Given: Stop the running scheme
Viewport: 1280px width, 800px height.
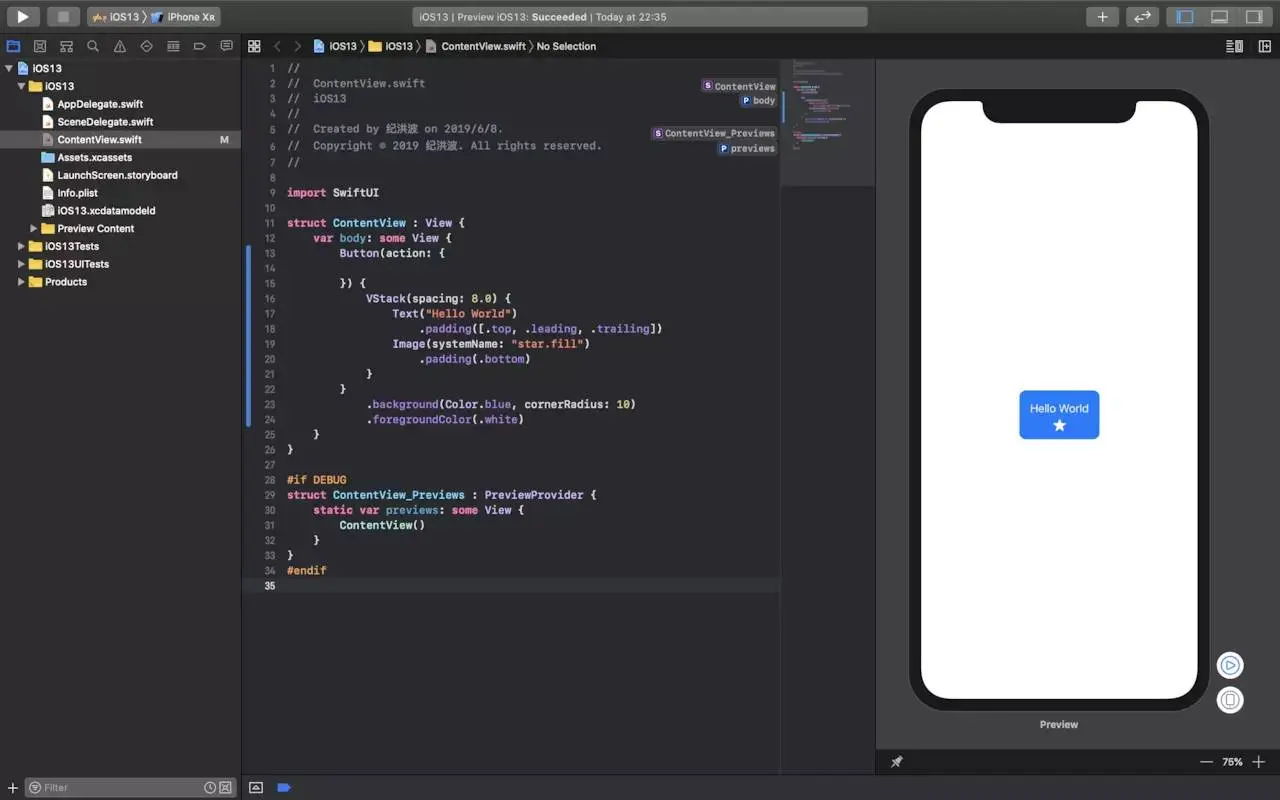Looking at the screenshot, I should (x=63, y=16).
